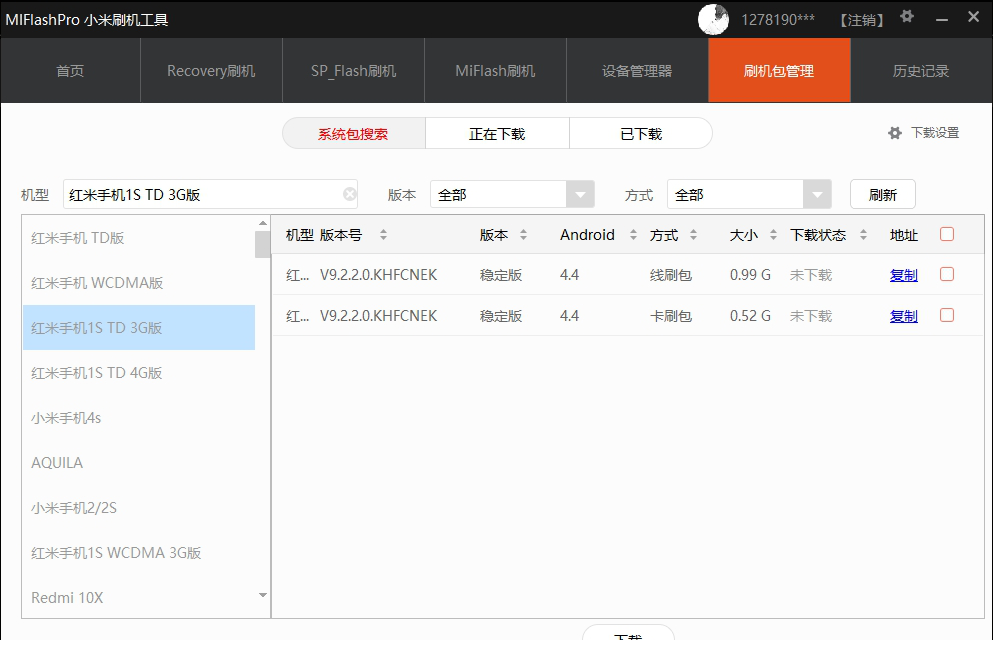Sort by version number column arrows
The image size is (993, 665).
point(383,235)
